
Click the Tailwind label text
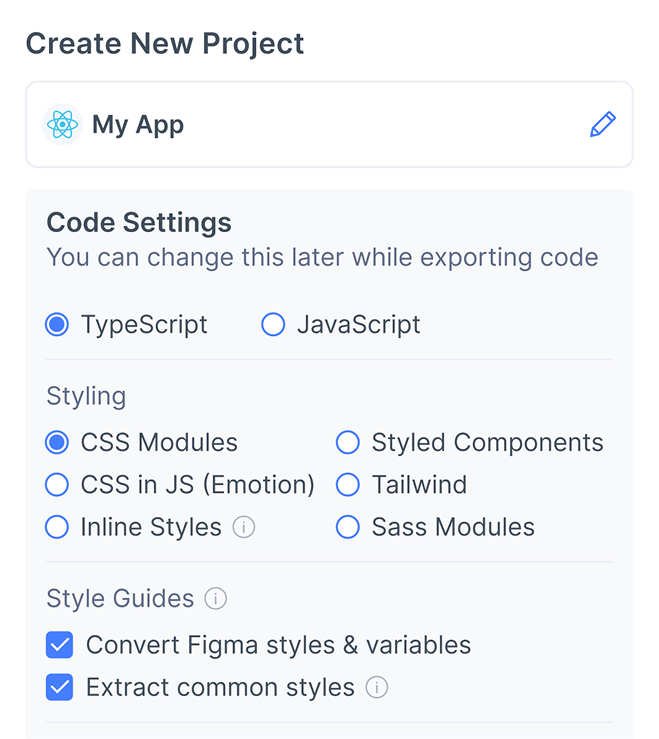click(420, 484)
